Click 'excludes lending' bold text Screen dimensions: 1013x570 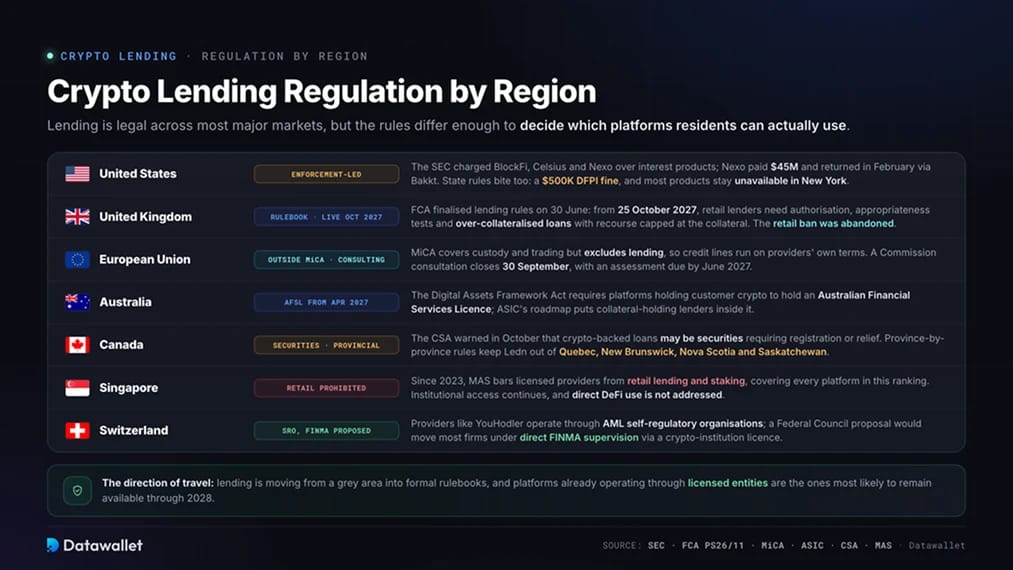(623, 253)
